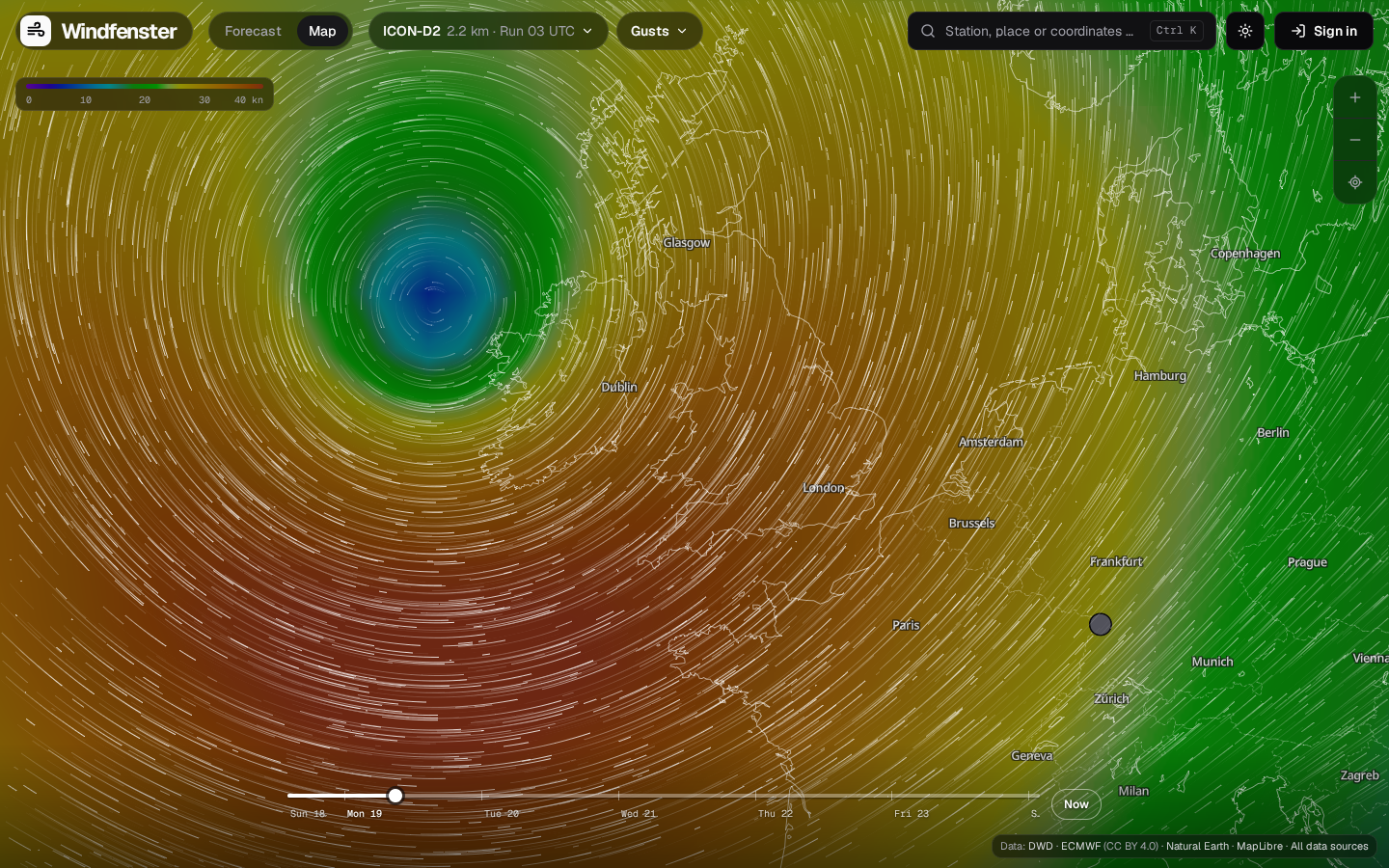The image size is (1389, 868).
Task: Click the London label on the map
Action: click(824, 488)
